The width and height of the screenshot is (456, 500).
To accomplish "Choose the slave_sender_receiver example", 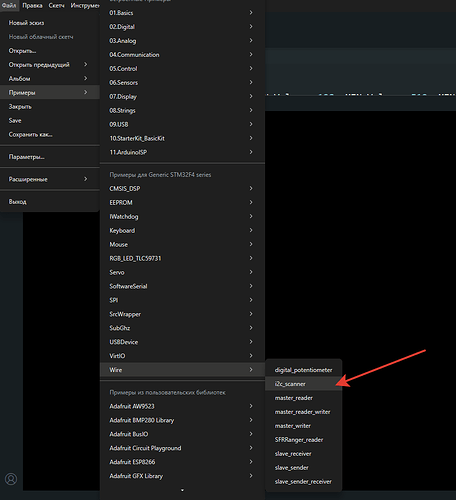I will click(x=304, y=482).
